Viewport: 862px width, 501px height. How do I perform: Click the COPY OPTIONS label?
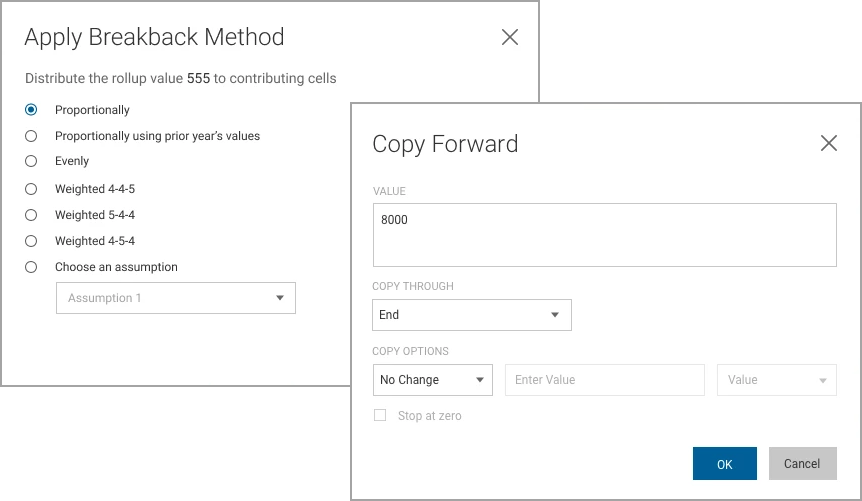coord(410,351)
